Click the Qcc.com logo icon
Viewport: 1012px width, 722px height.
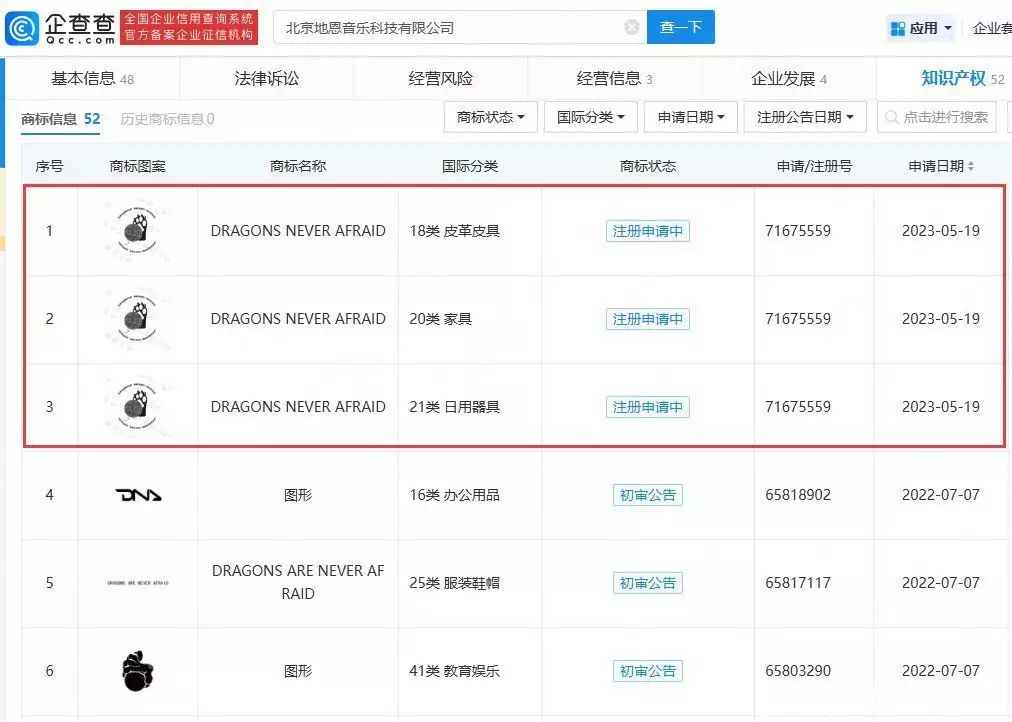[22, 28]
